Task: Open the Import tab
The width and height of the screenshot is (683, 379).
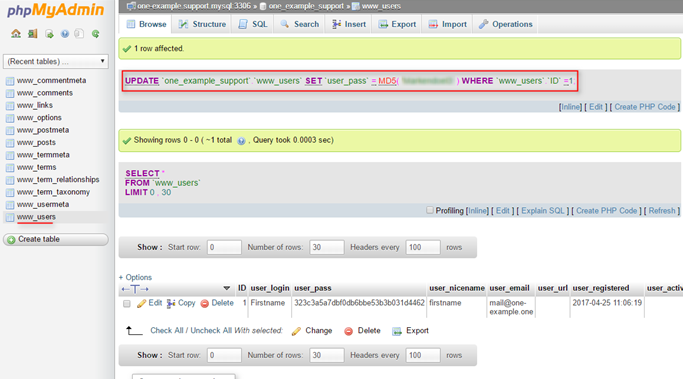Action: tap(447, 24)
